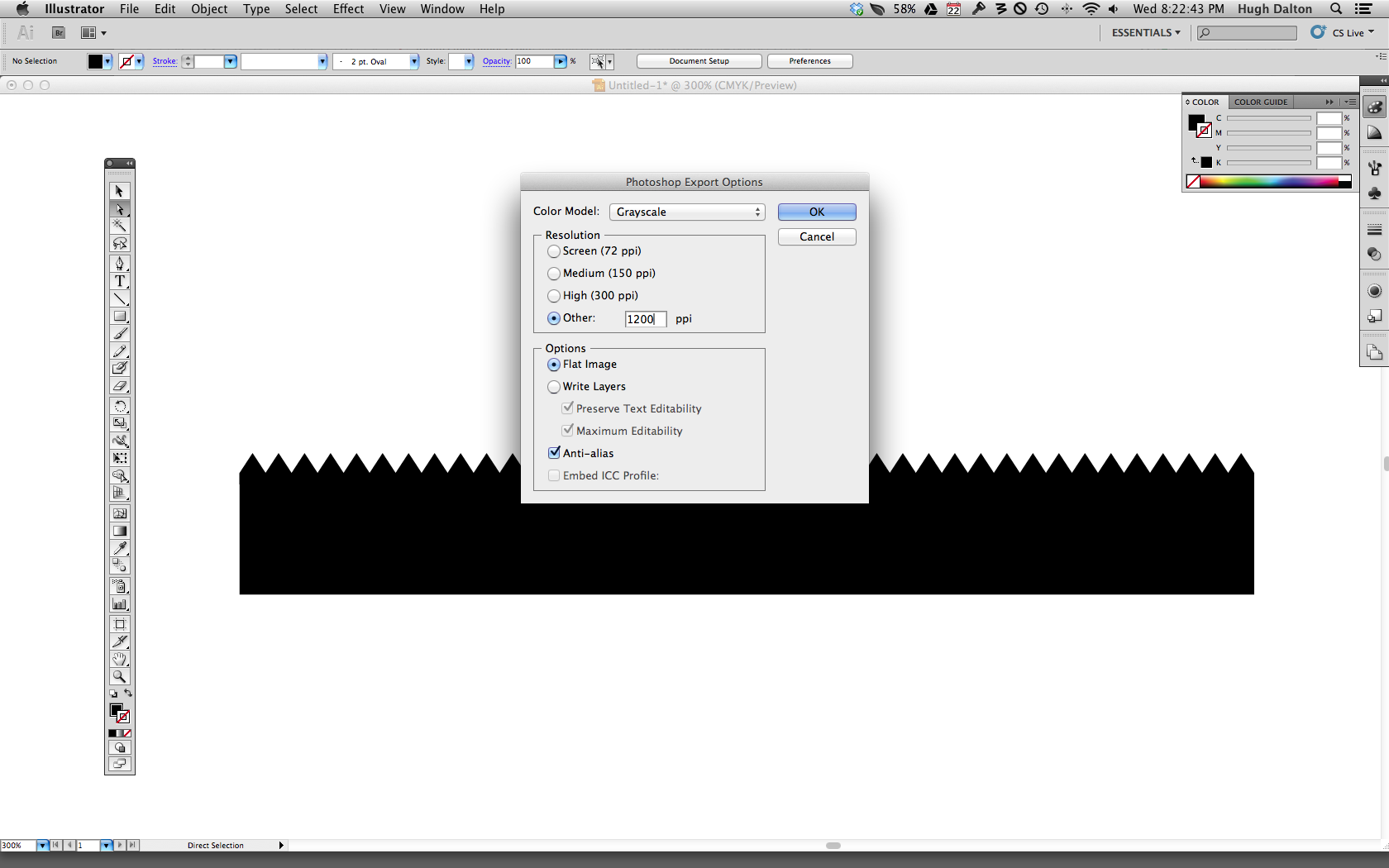
Task: Select the Hand tool
Action: click(x=120, y=659)
